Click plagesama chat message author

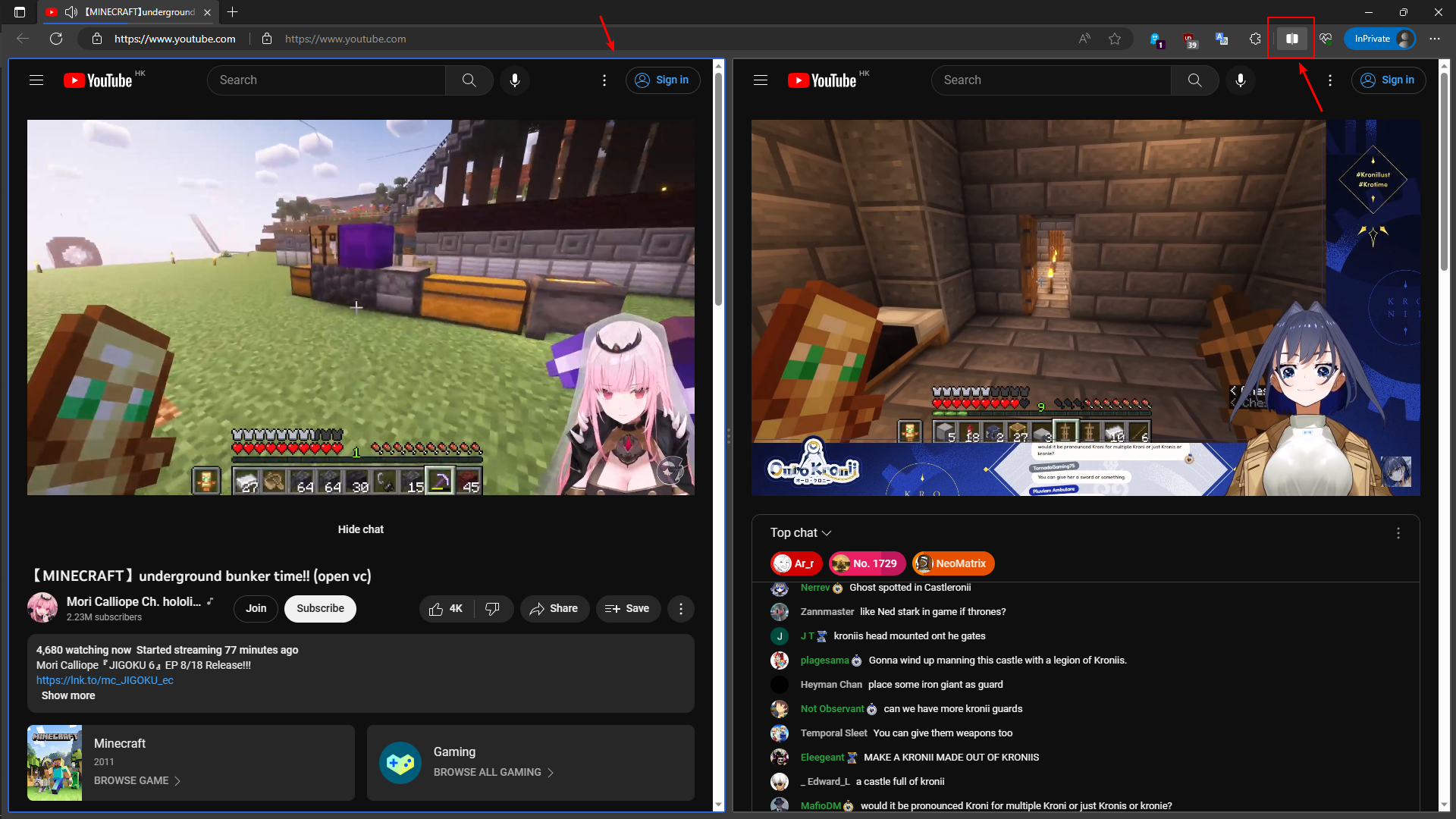coord(824,661)
